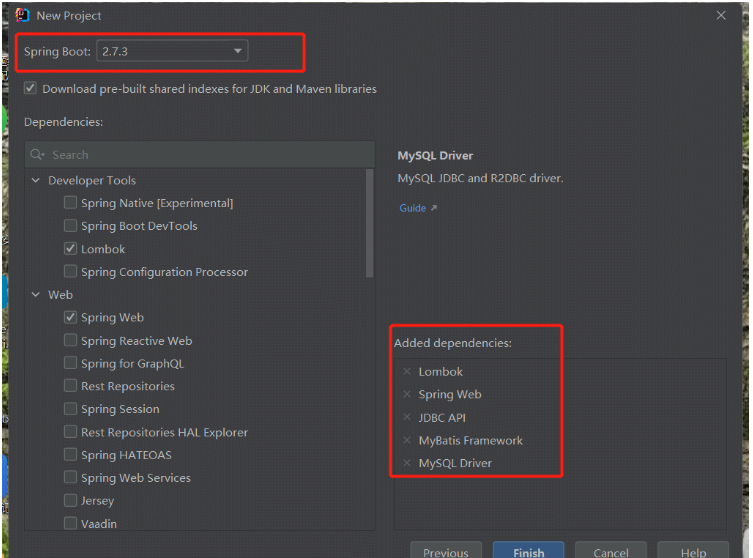Collapse the Web dependency group
The height and width of the screenshot is (558, 753).
tap(36, 294)
